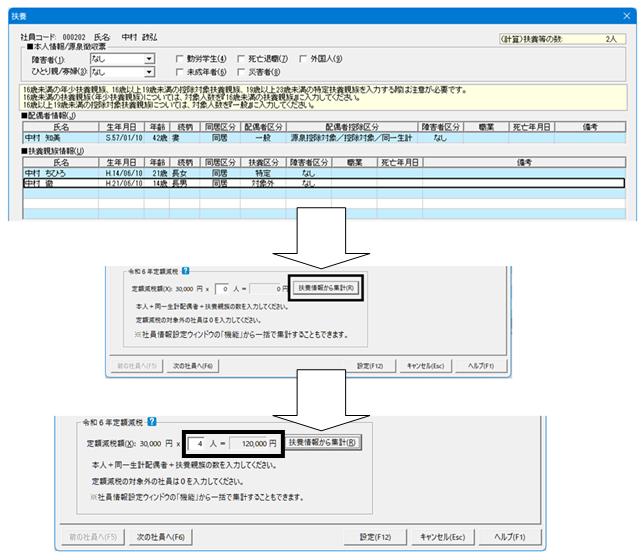Enable the 災害者 checkbox

pyautogui.click(x=241, y=72)
